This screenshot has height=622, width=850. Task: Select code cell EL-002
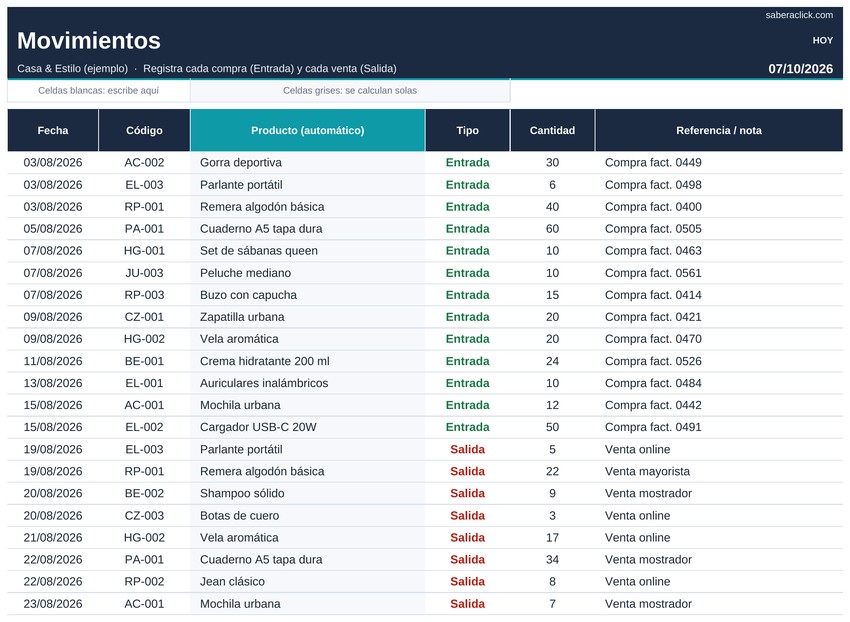click(x=144, y=427)
